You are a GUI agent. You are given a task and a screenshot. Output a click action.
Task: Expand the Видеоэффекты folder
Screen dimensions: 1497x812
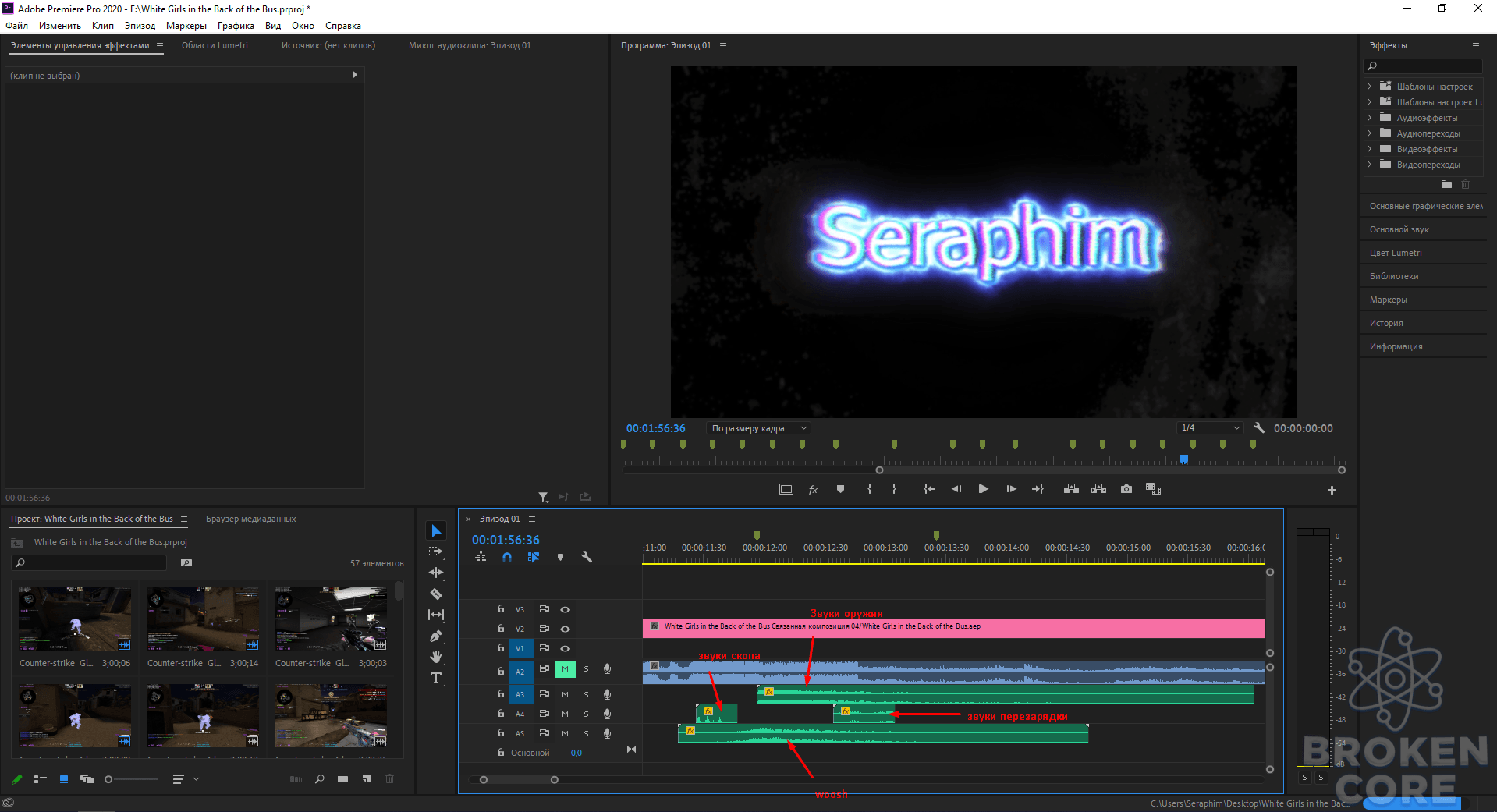1369,149
